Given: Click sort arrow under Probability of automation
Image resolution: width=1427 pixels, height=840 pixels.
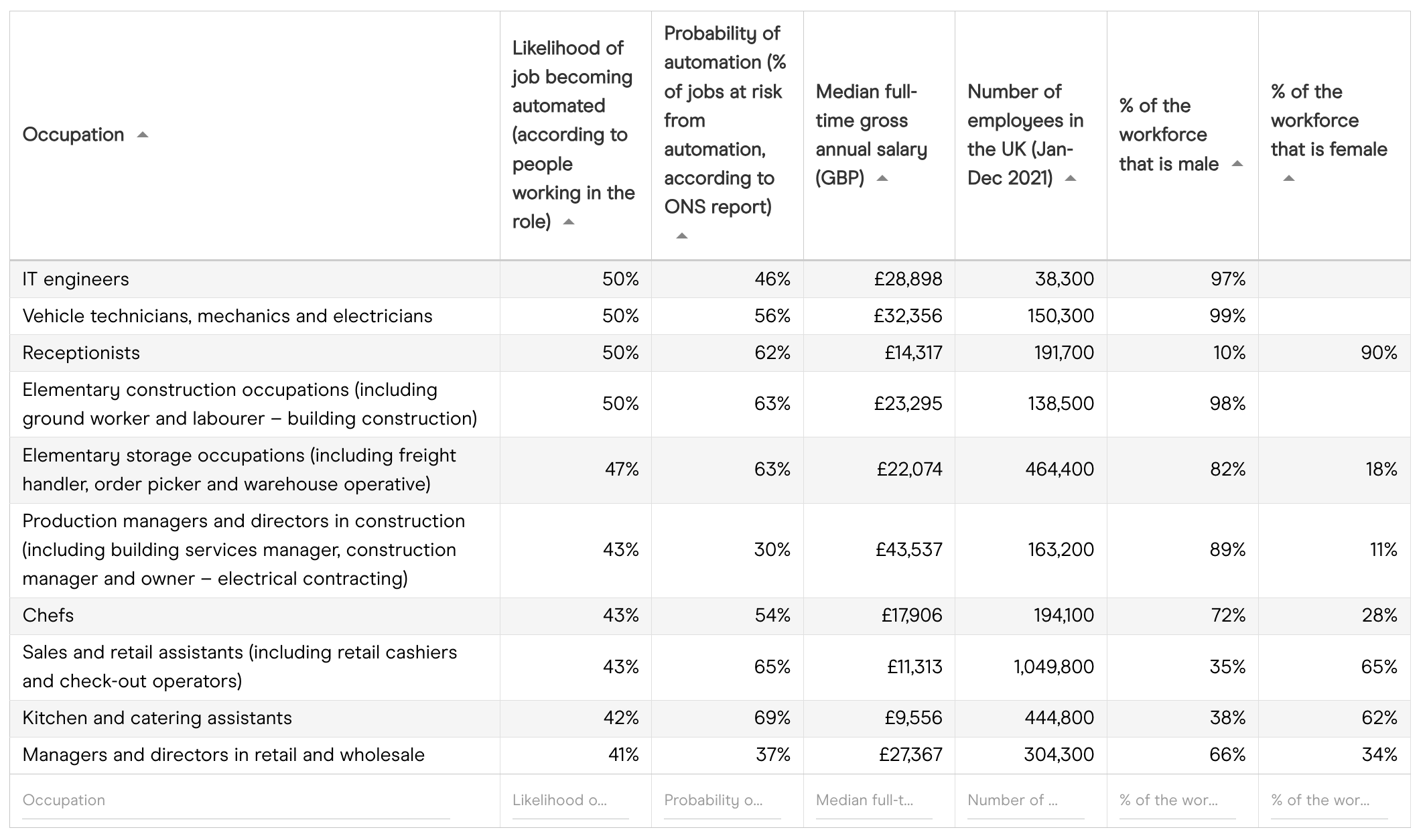Looking at the screenshot, I should pos(681,236).
